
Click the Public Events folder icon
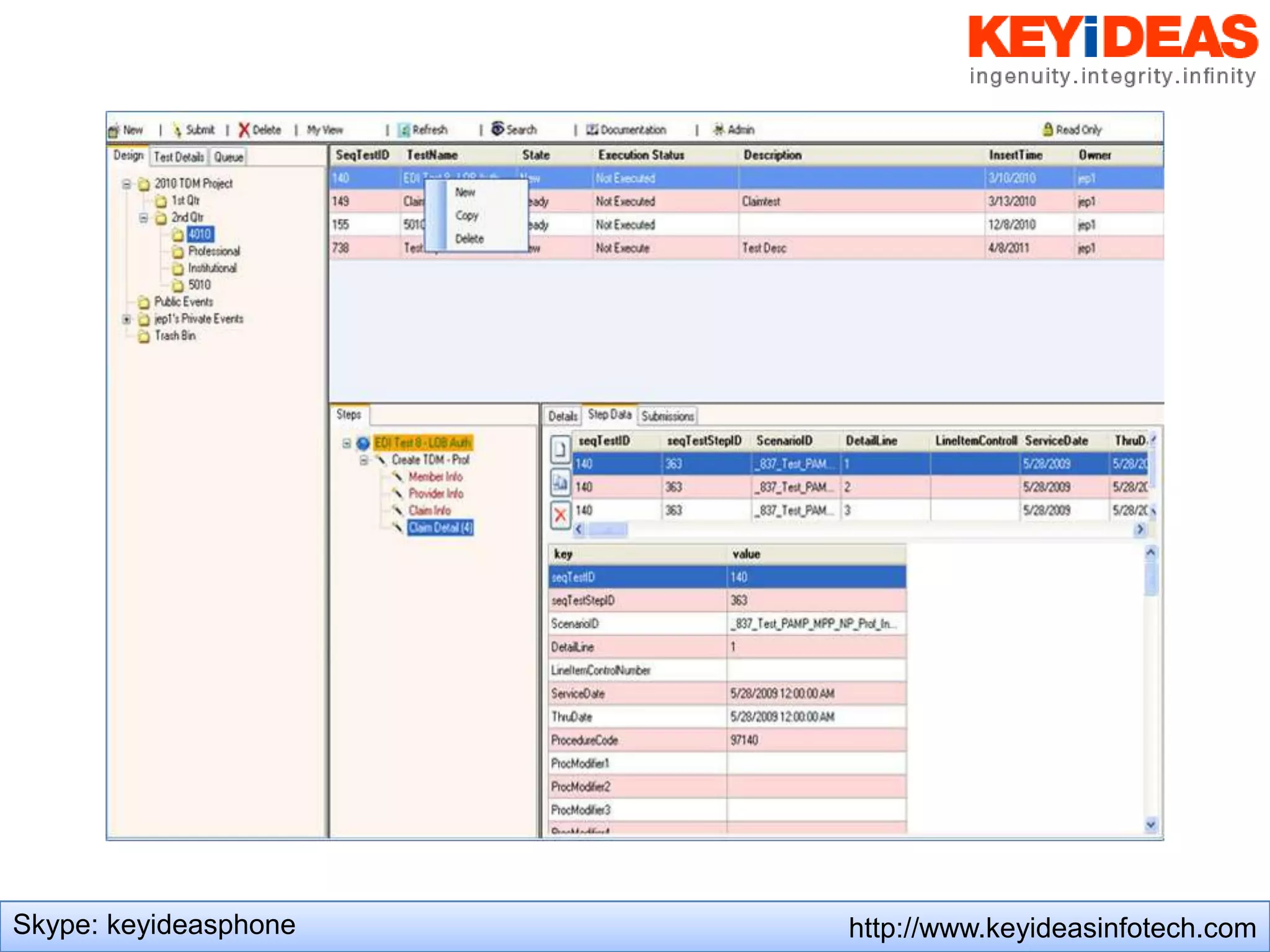[144, 302]
